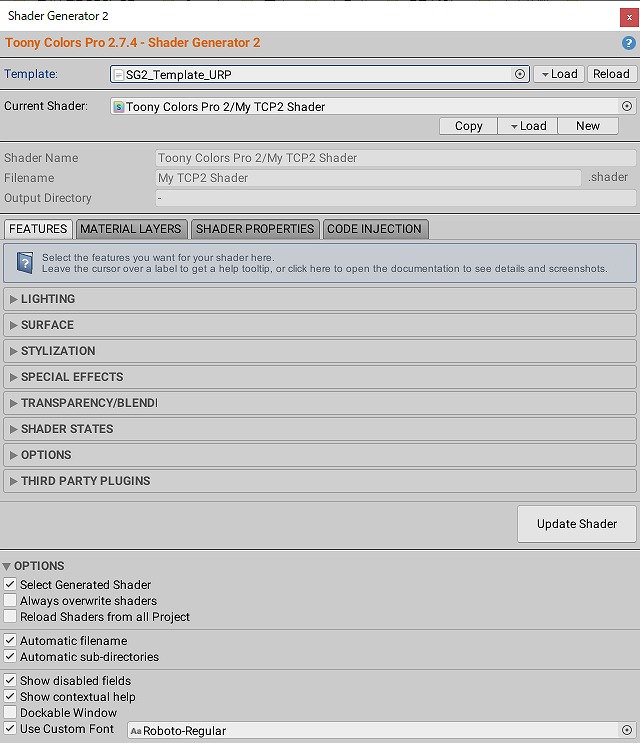
Task: Open the Current Shader Load dropdown
Action: point(528,126)
